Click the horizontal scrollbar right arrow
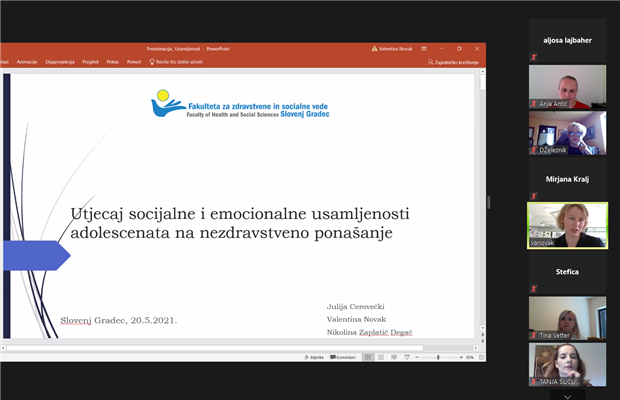Viewport: 620px width, 400px height. pyautogui.click(x=476, y=348)
